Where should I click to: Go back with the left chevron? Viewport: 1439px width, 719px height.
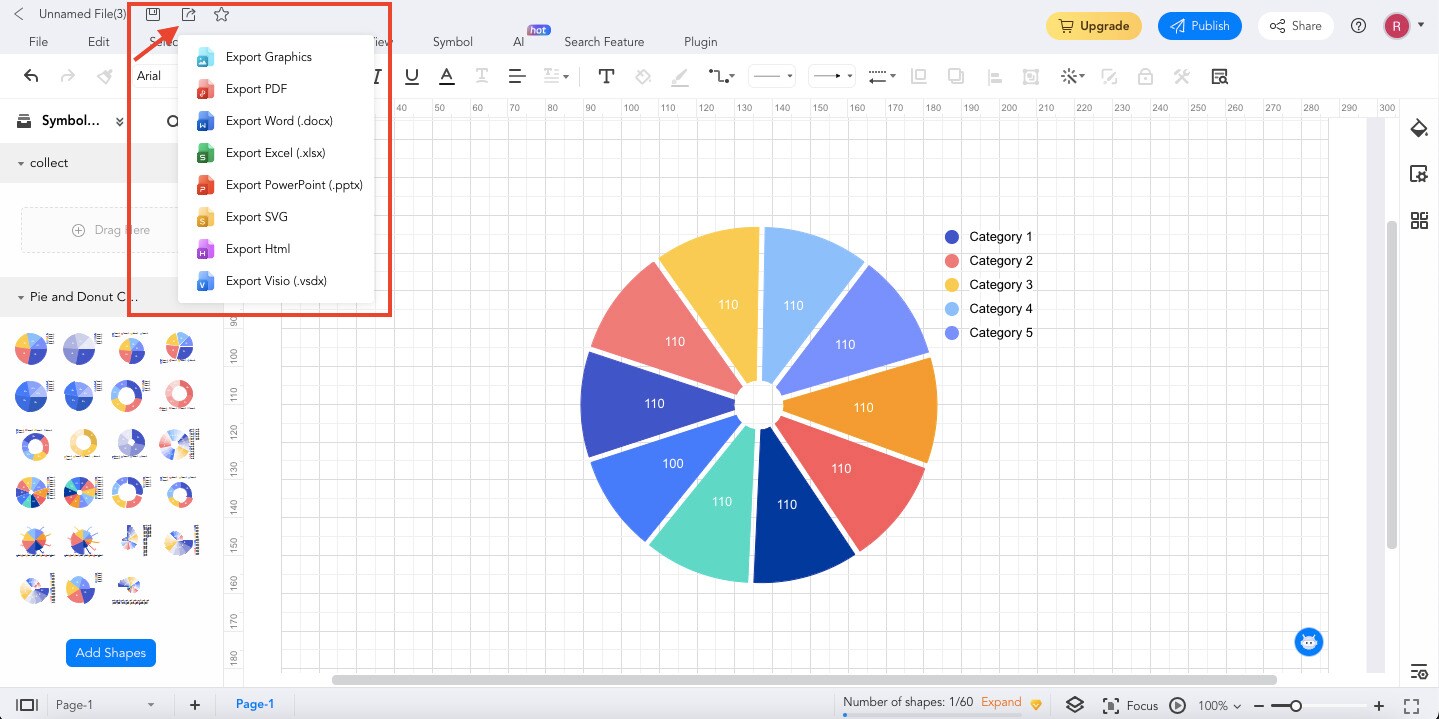[19, 15]
